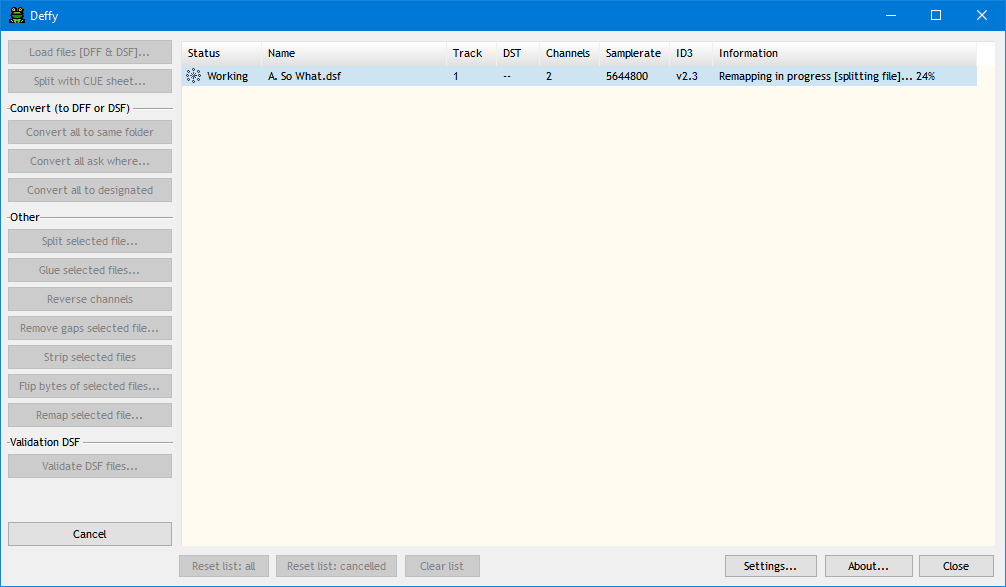This screenshot has width=1006, height=587.
Task: Maximize the Deffy window
Action: pos(936,15)
